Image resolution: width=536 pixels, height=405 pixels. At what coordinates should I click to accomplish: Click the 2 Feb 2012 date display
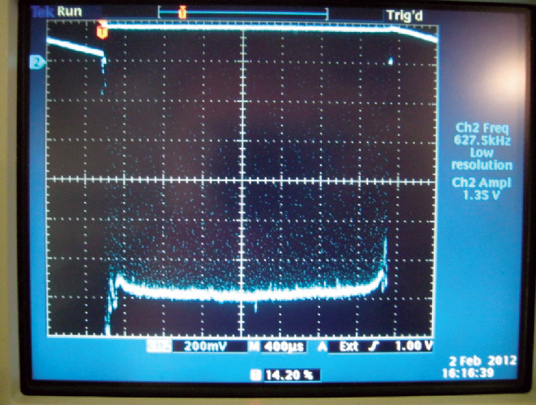coord(482,361)
